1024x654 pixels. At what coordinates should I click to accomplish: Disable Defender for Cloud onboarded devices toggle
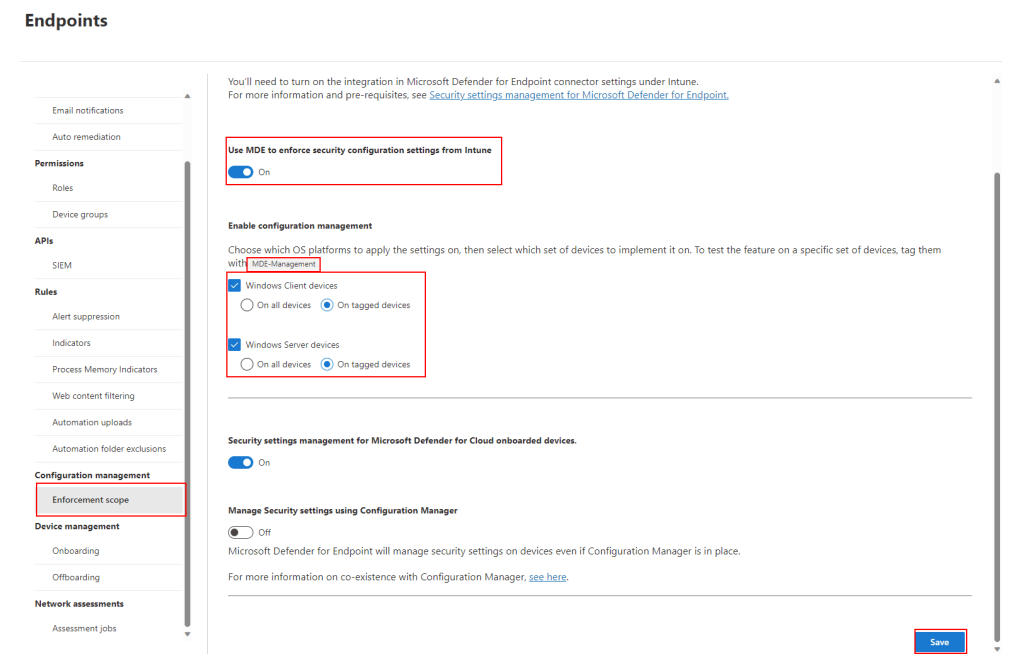click(x=240, y=463)
